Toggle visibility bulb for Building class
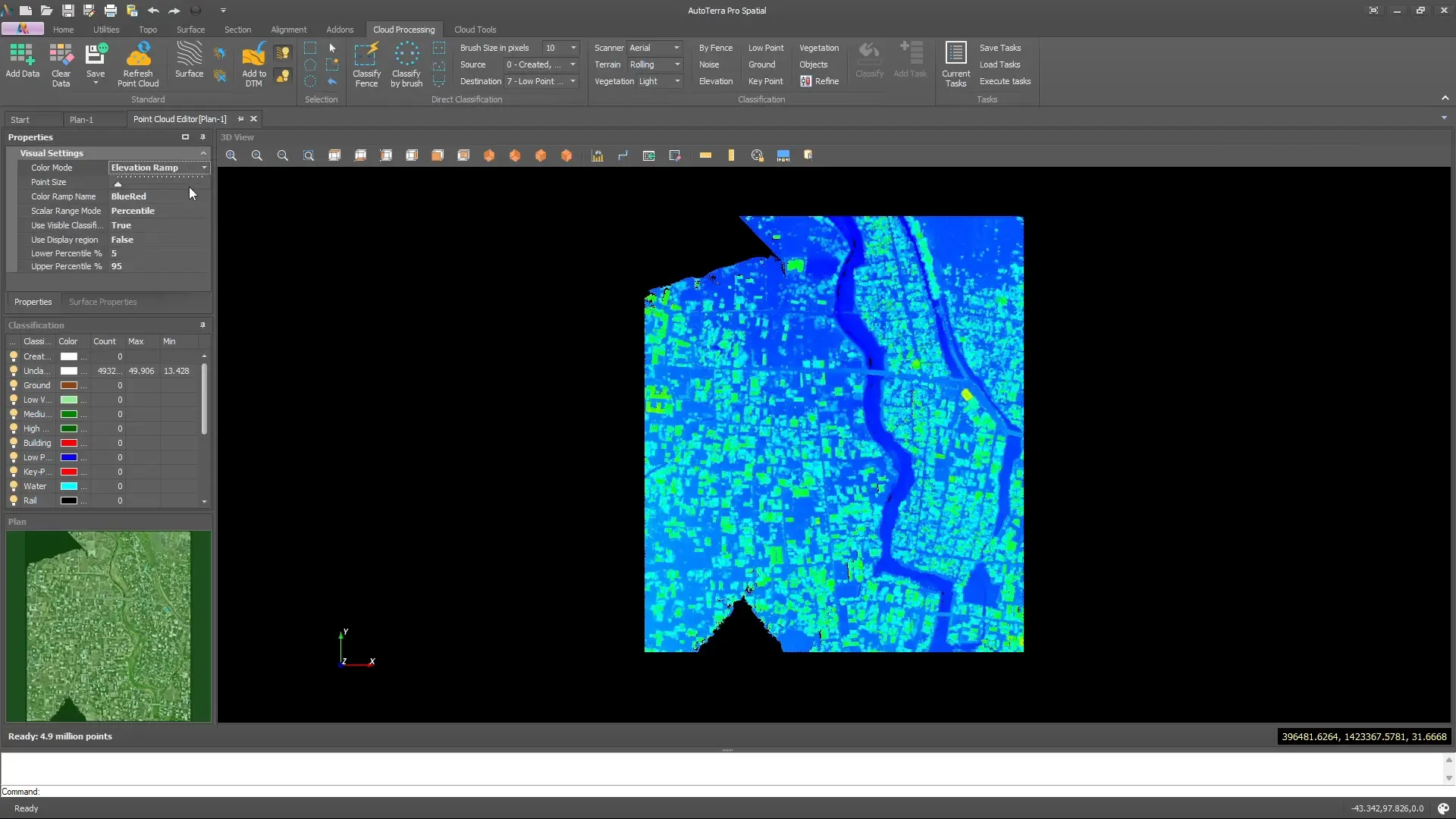 point(13,443)
